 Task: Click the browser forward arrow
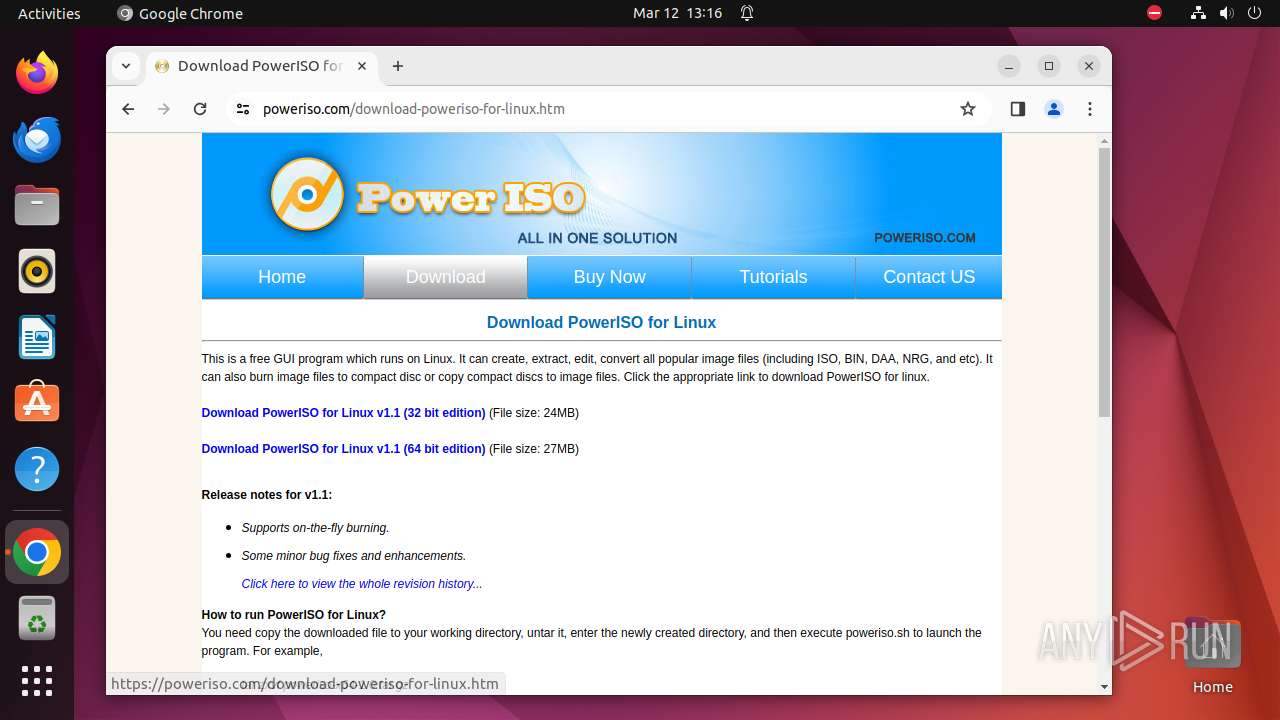tap(164, 109)
